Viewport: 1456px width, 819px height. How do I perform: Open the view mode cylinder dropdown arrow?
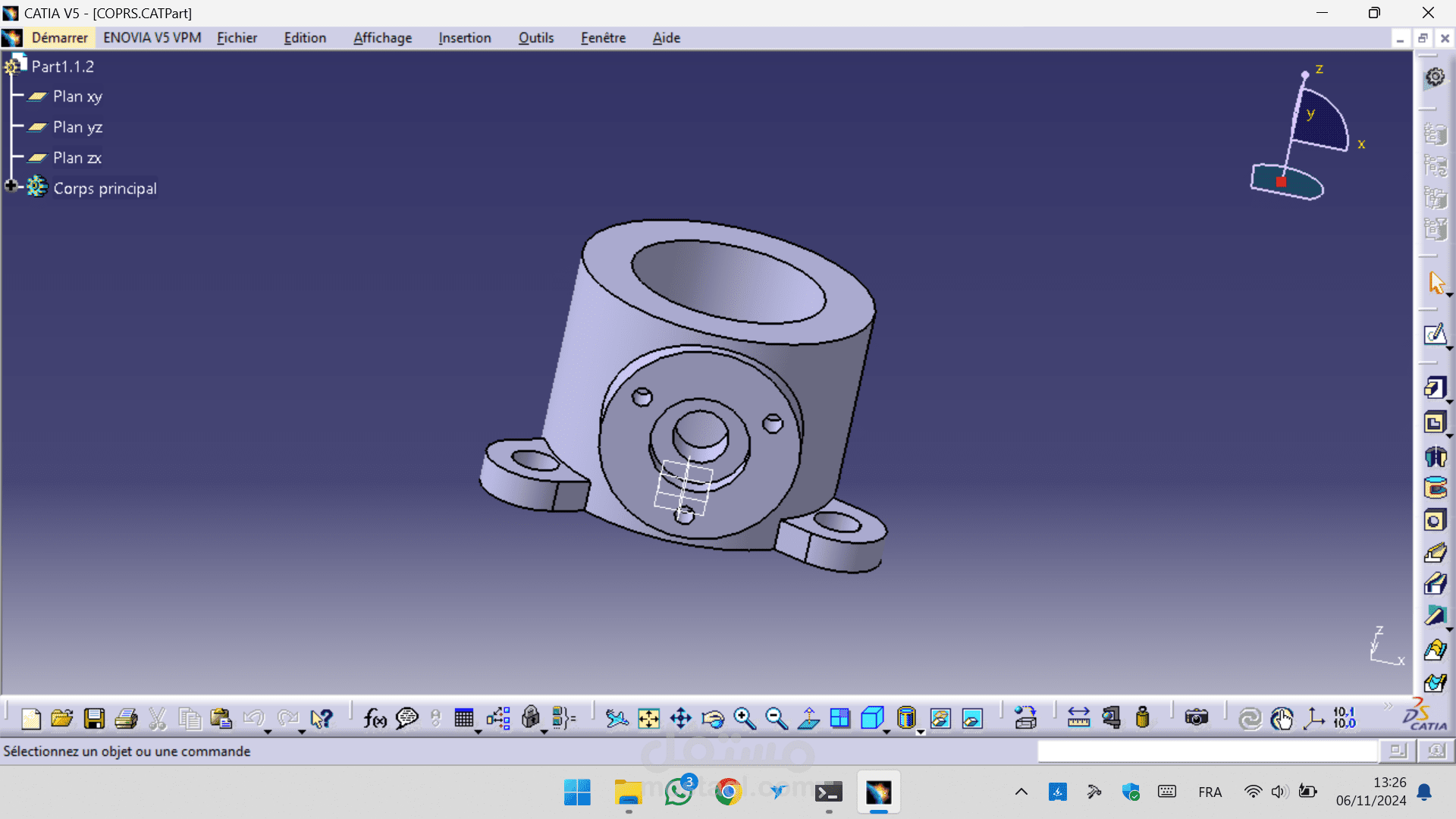(x=921, y=733)
